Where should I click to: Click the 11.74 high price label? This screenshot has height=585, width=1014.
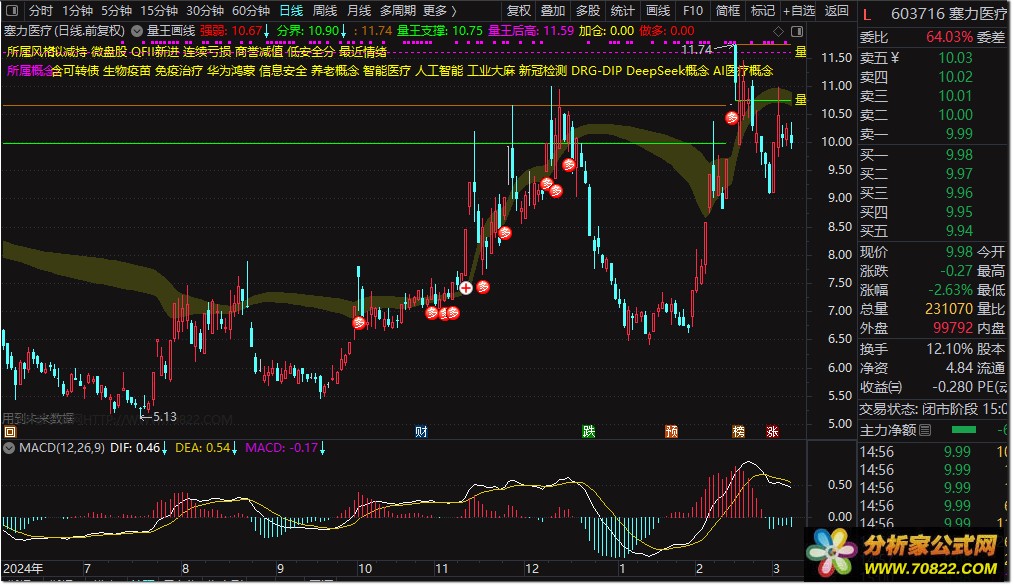[x=696, y=50]
